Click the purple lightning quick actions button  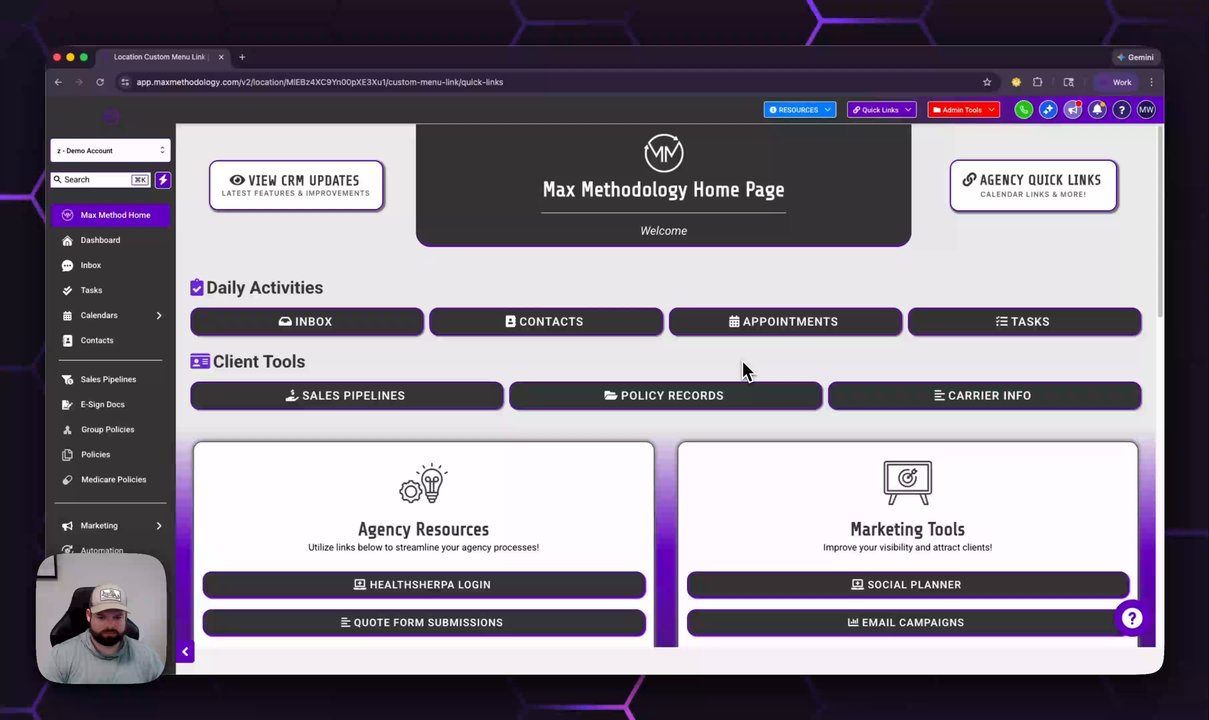pos(163,180)
